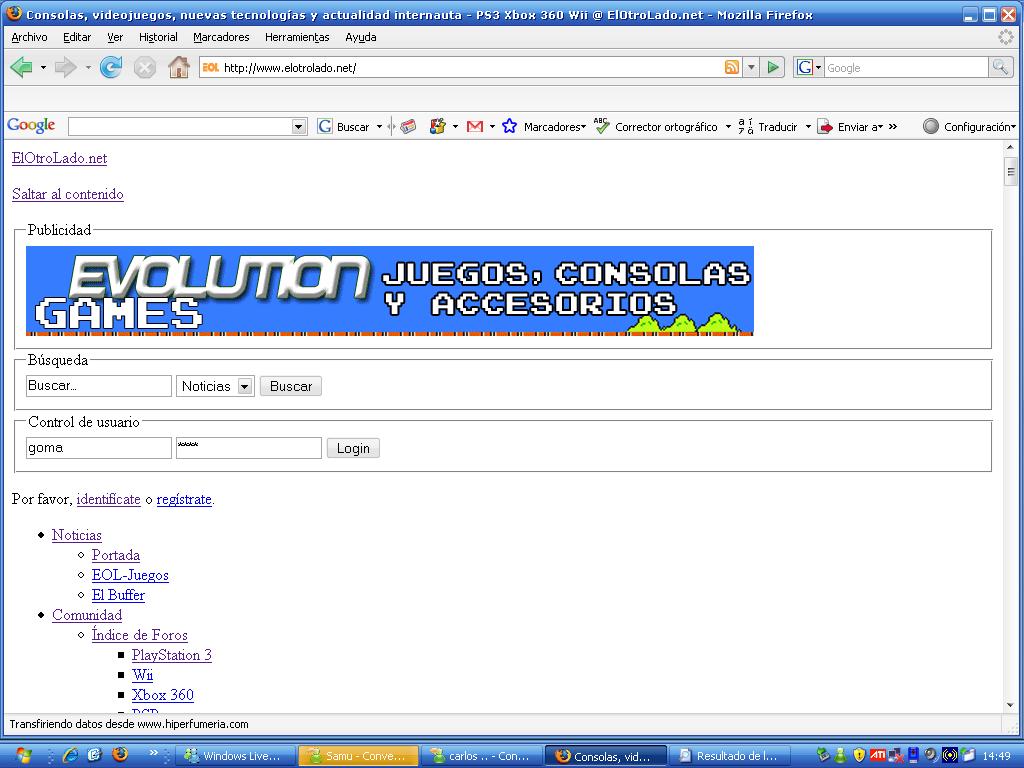Click the colorful gadget icon on Google toolbar

click(x=438, y=127)
